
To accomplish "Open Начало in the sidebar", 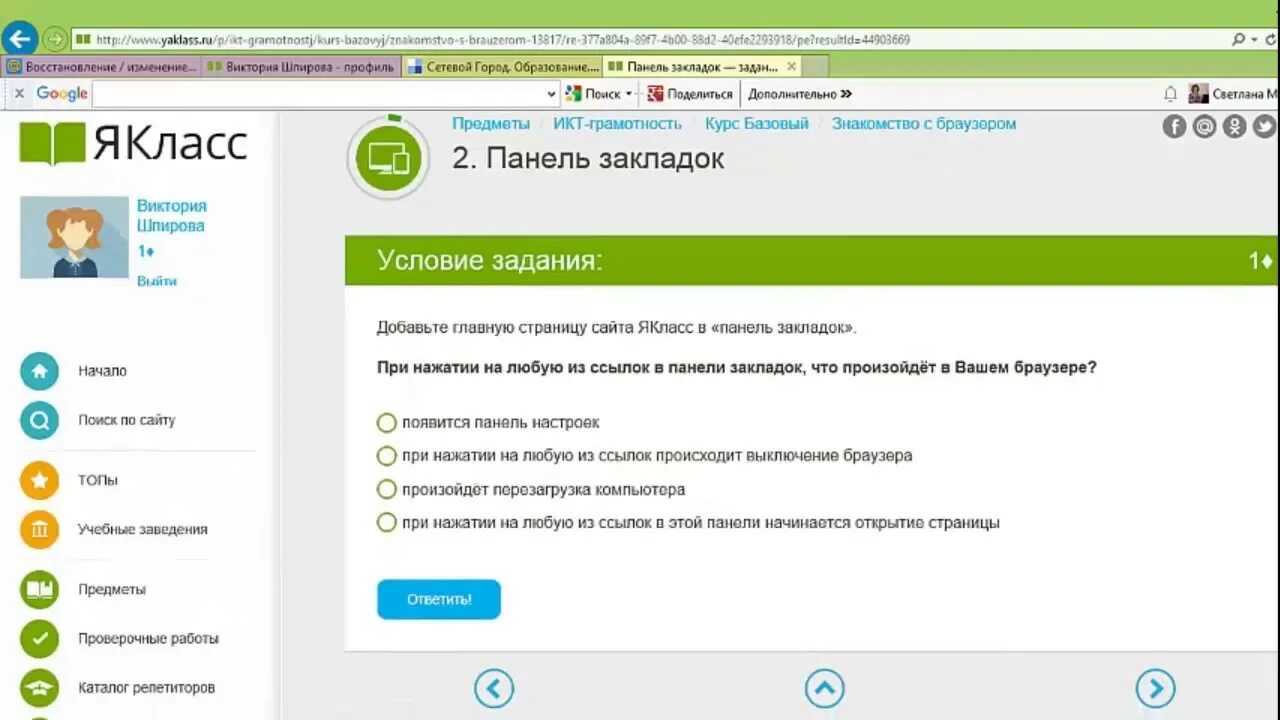I will [x=102, y=371].
